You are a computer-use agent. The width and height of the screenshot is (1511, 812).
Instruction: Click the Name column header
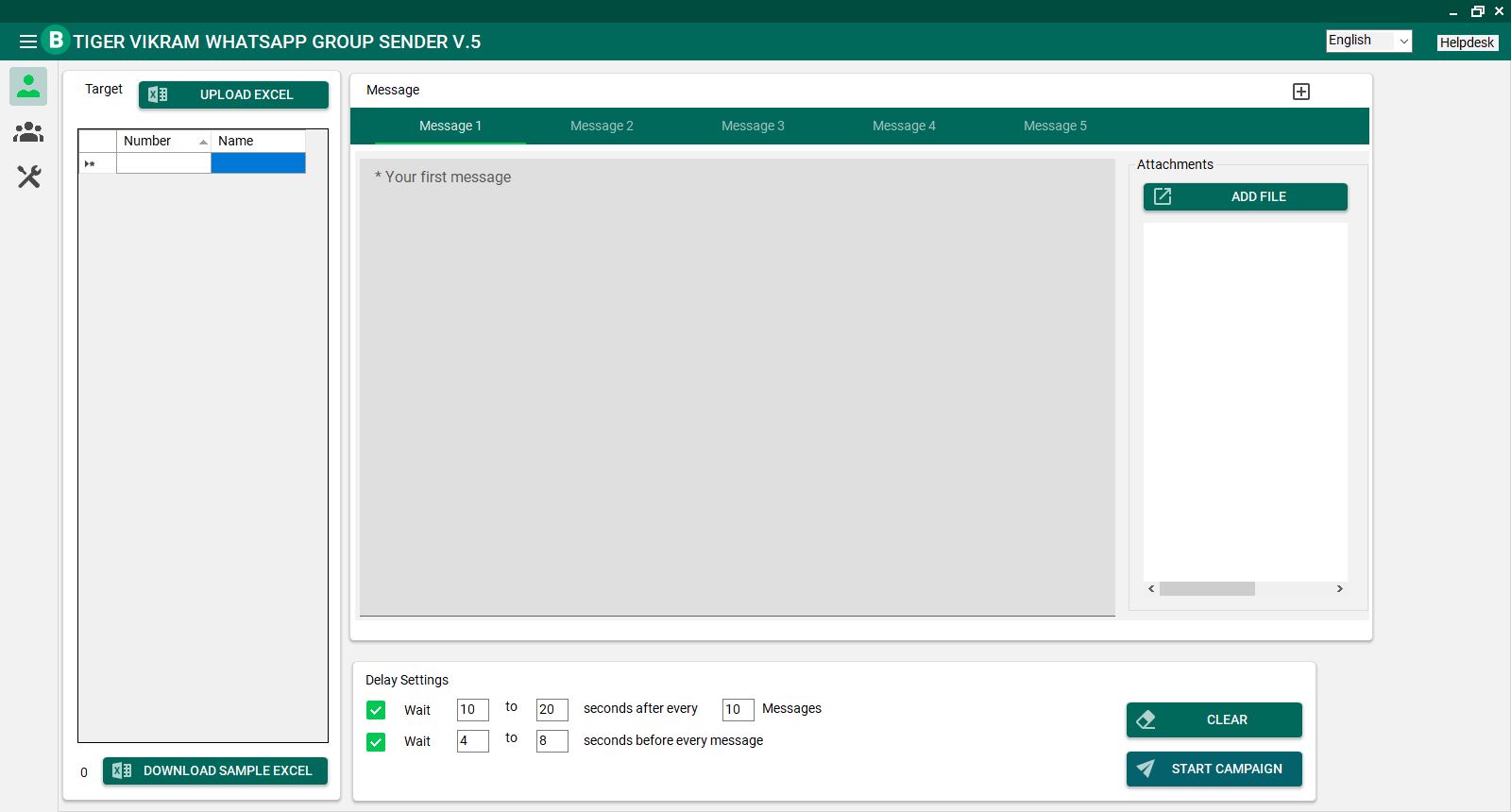[258, 141]
